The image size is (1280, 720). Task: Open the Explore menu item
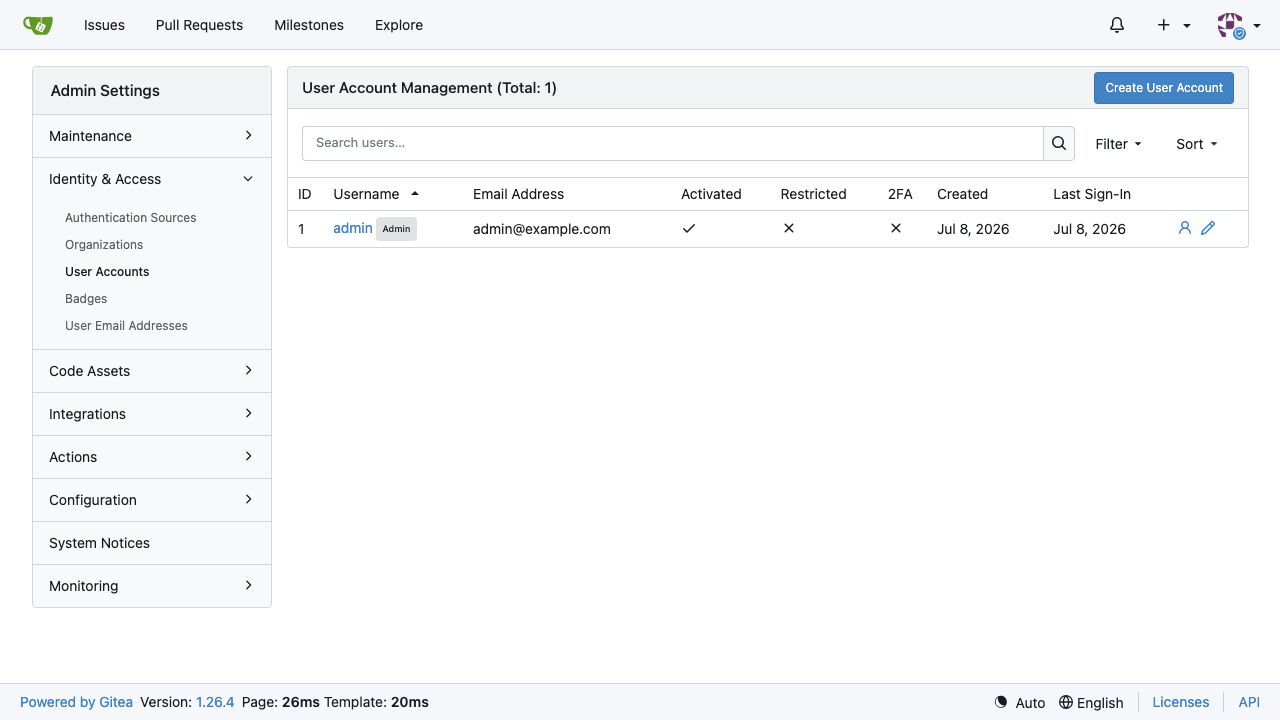pos(399,25)
